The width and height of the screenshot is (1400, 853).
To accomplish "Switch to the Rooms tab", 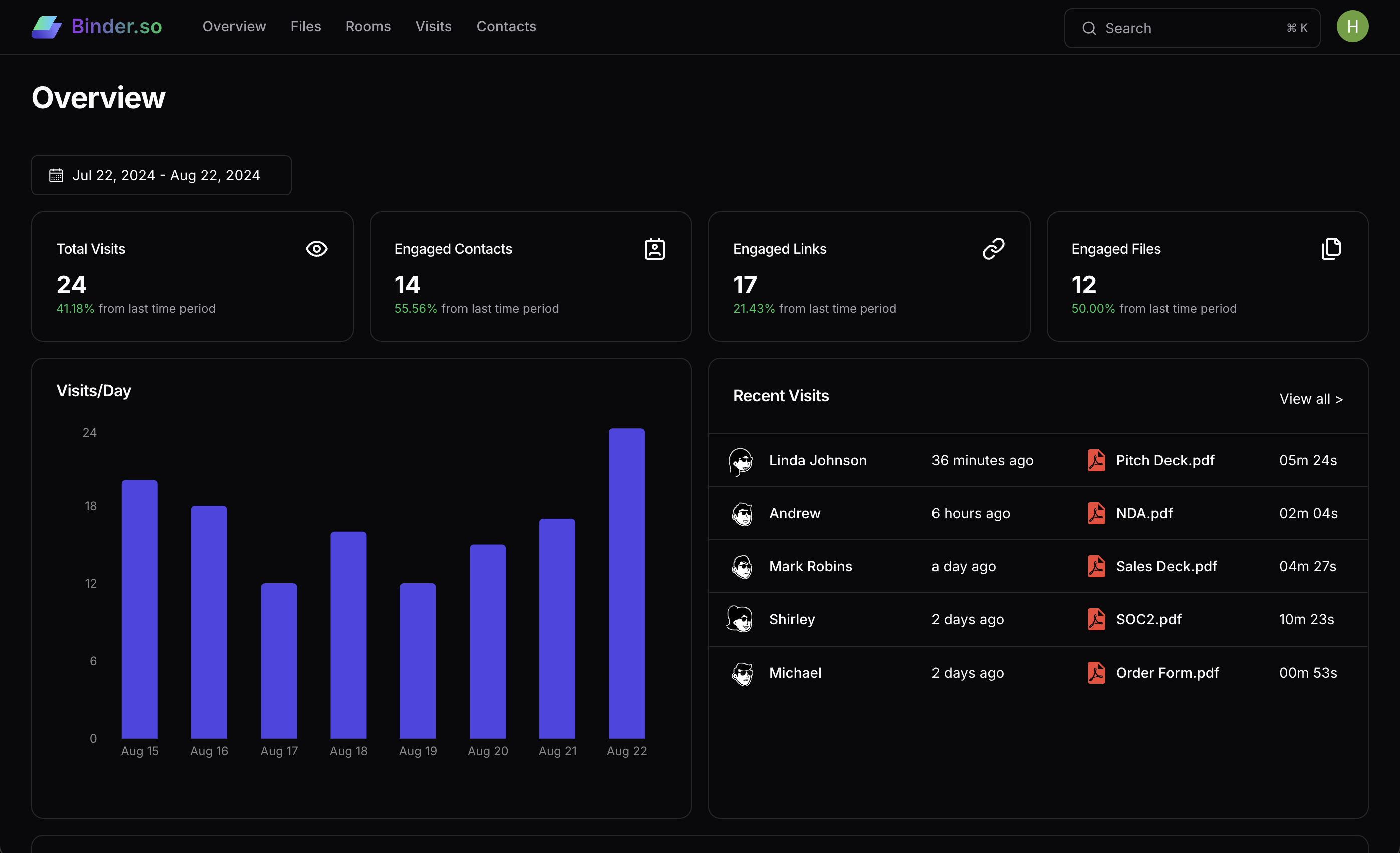I will (x=368, y=26).
